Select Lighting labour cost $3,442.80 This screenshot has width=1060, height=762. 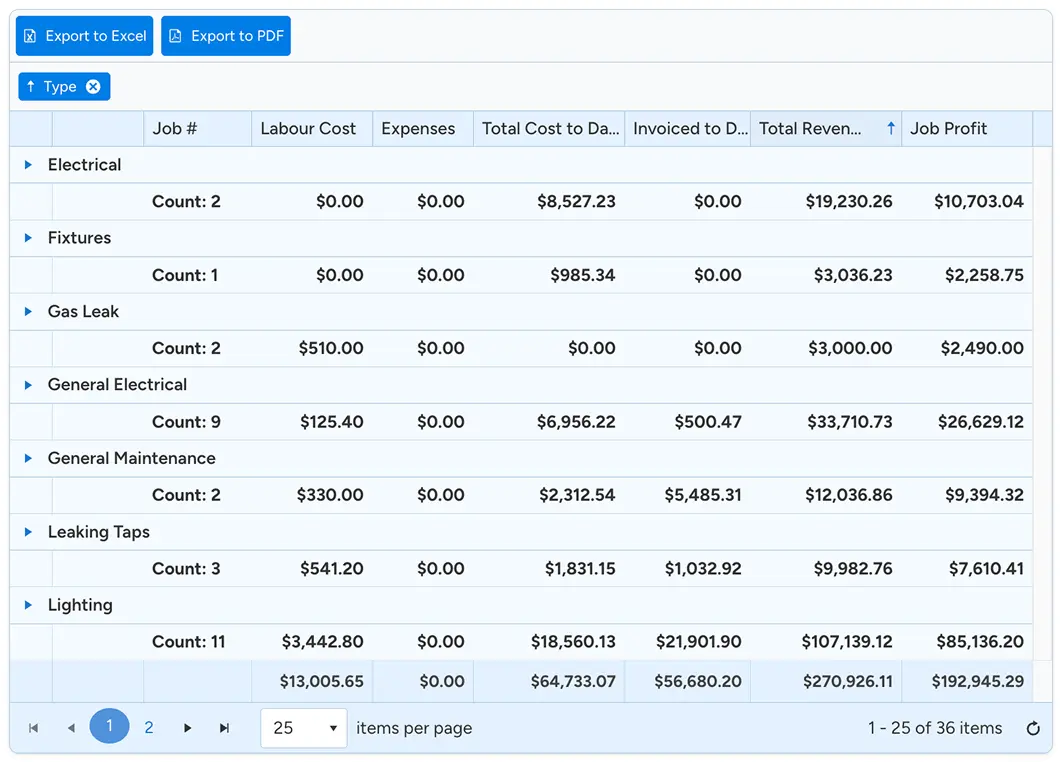pos(322,642)
